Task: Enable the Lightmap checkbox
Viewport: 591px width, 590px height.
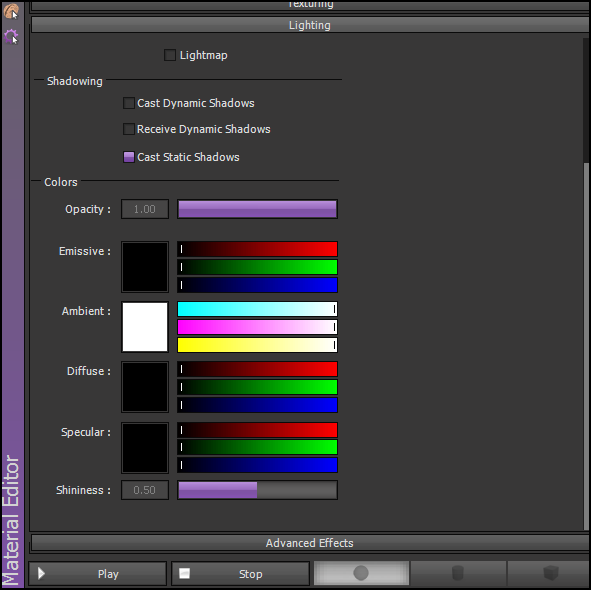Action: point(170,55)
